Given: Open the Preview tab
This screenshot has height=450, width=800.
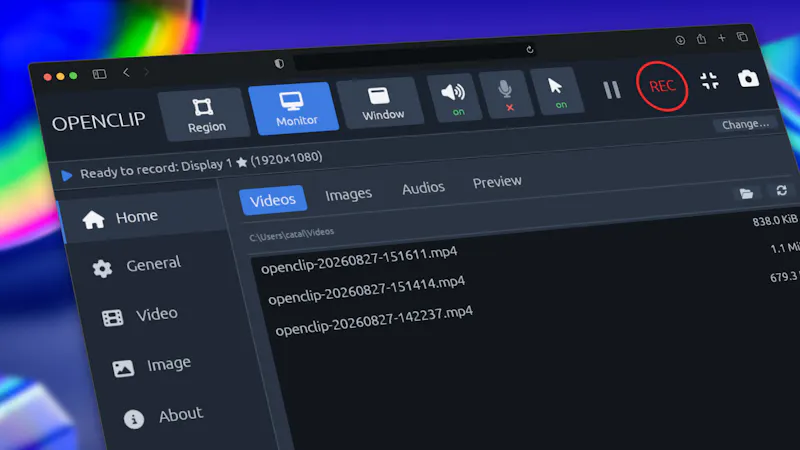Looking at the screenshot, I should click(497, 182).
